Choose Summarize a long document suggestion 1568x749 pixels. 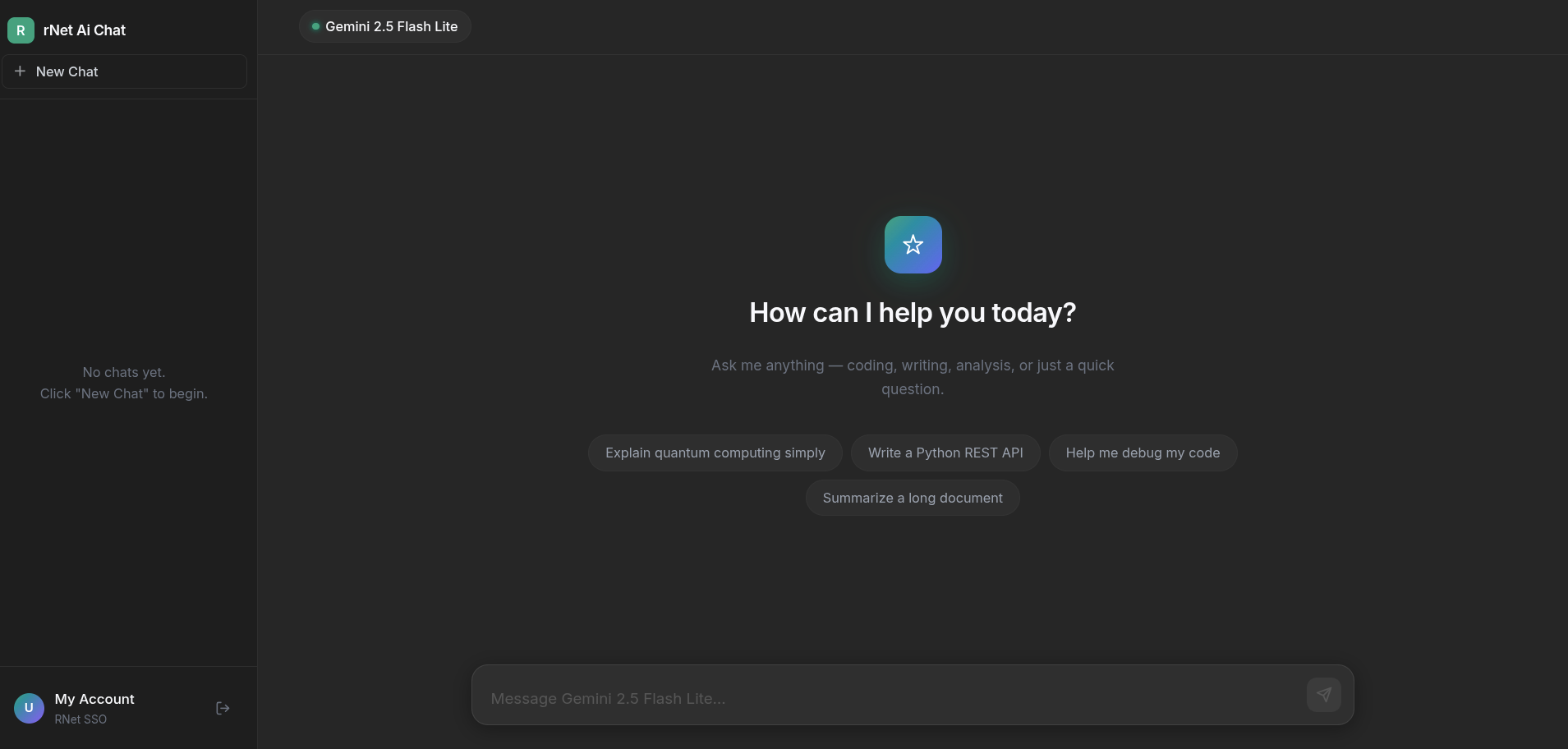point(913,498)
